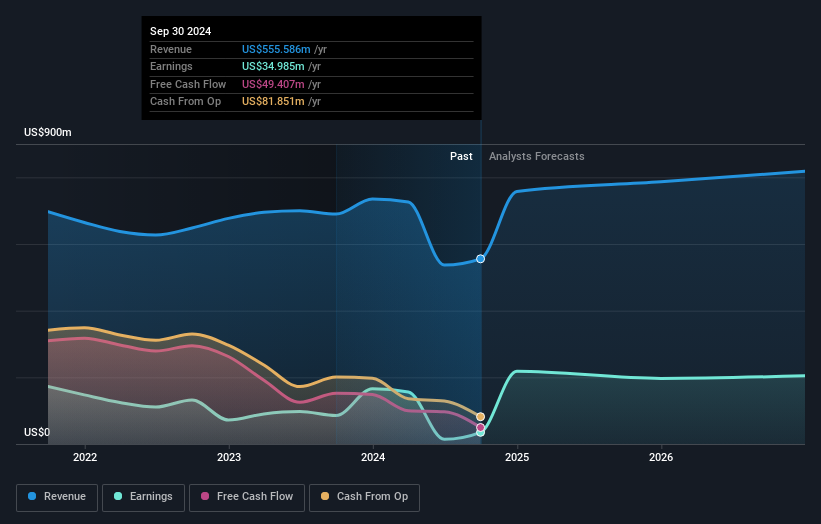Screen dimensions: 821x524
Task: Toggle the Revenue legend button
Action: click(57, 497)
